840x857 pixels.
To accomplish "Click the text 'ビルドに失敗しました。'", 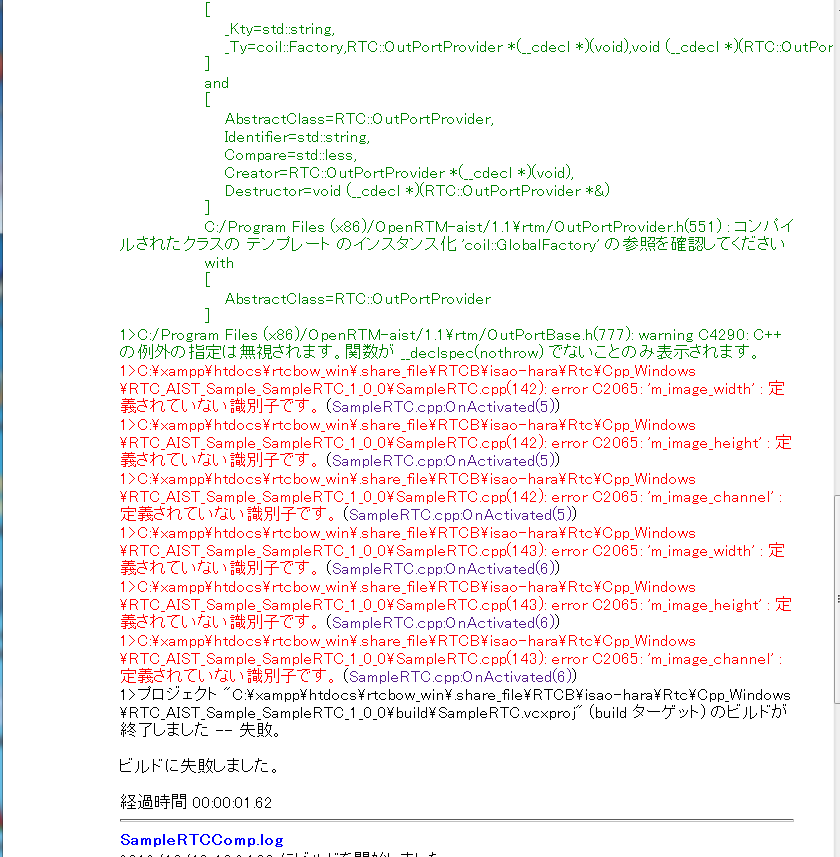I will pos(200,765).
